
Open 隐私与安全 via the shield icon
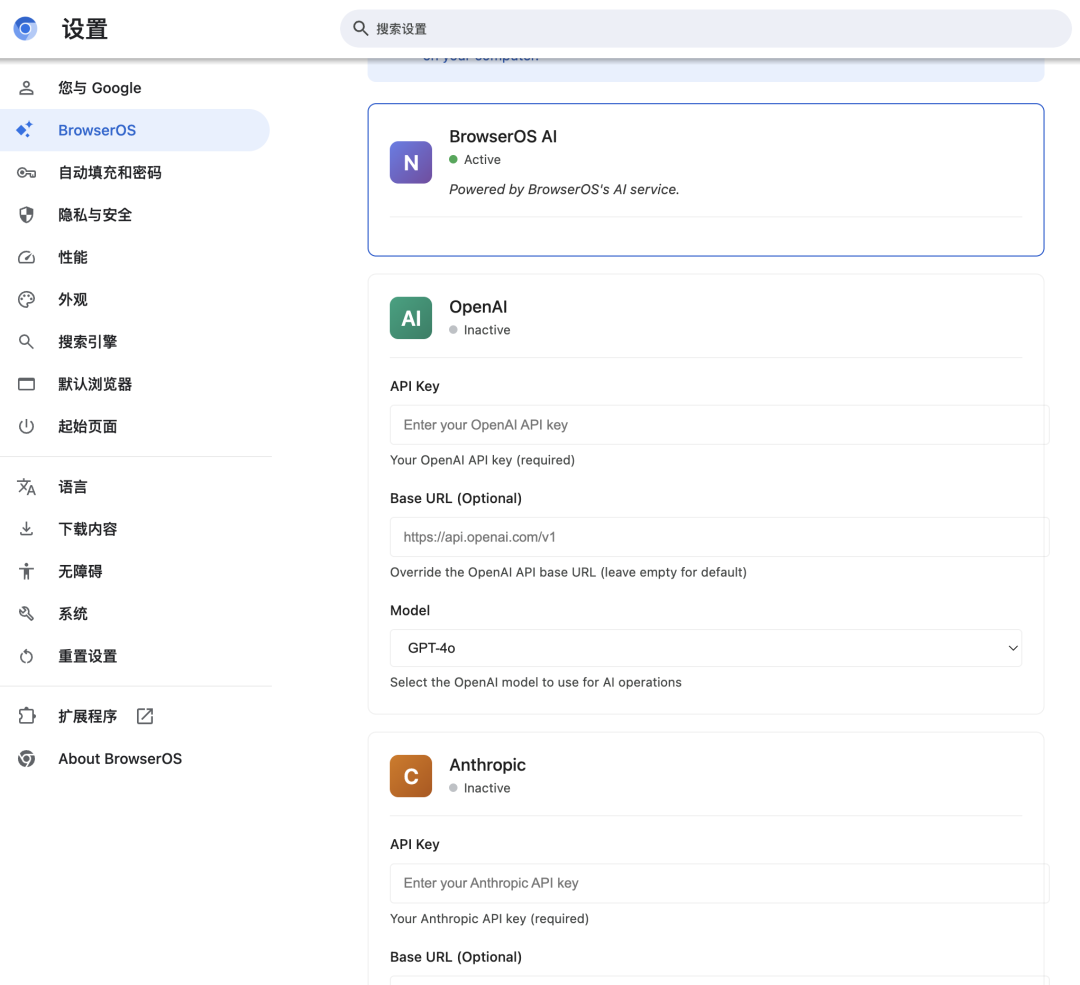26,214
